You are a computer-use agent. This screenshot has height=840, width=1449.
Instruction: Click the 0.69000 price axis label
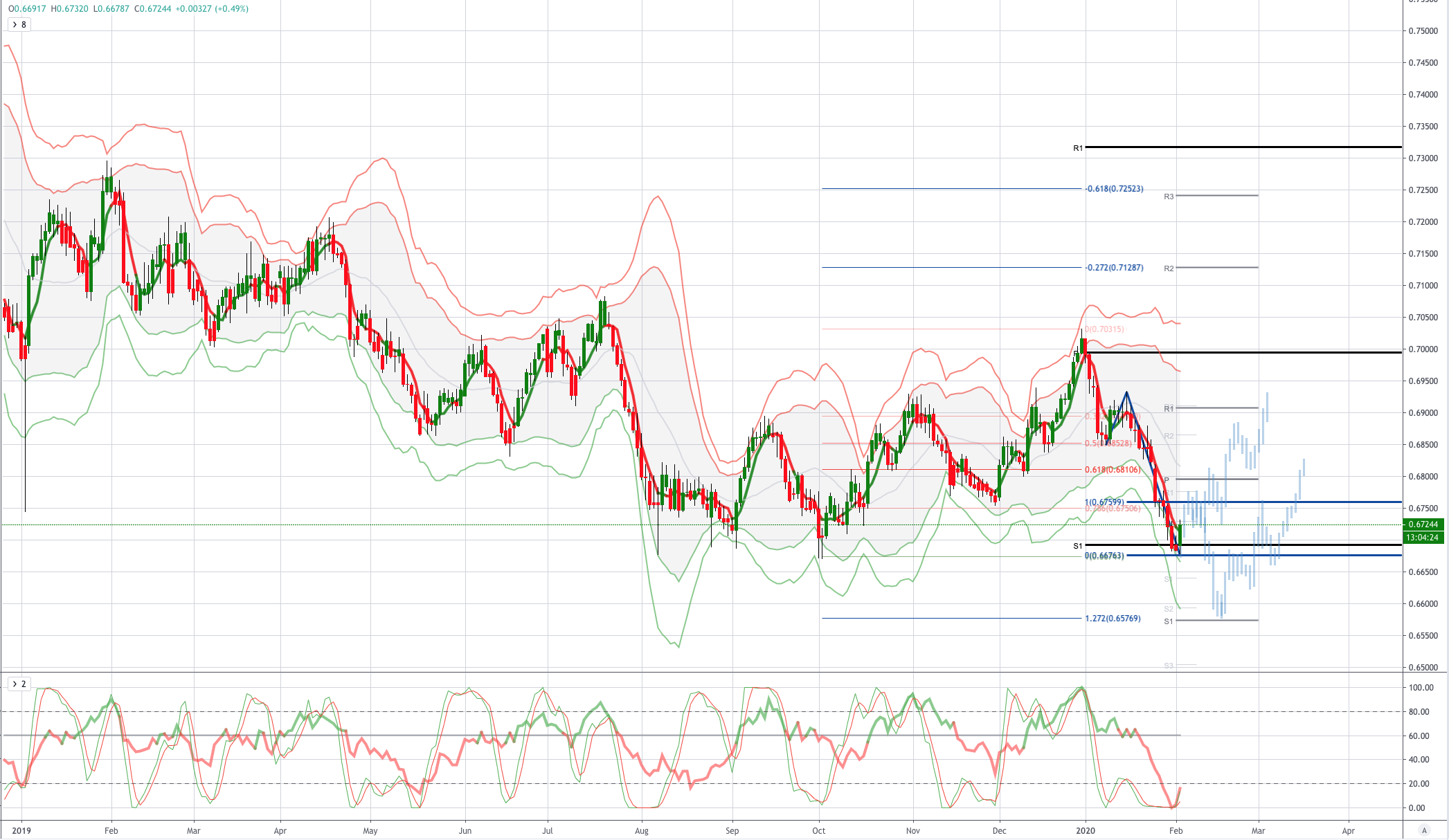[1423, 413]
